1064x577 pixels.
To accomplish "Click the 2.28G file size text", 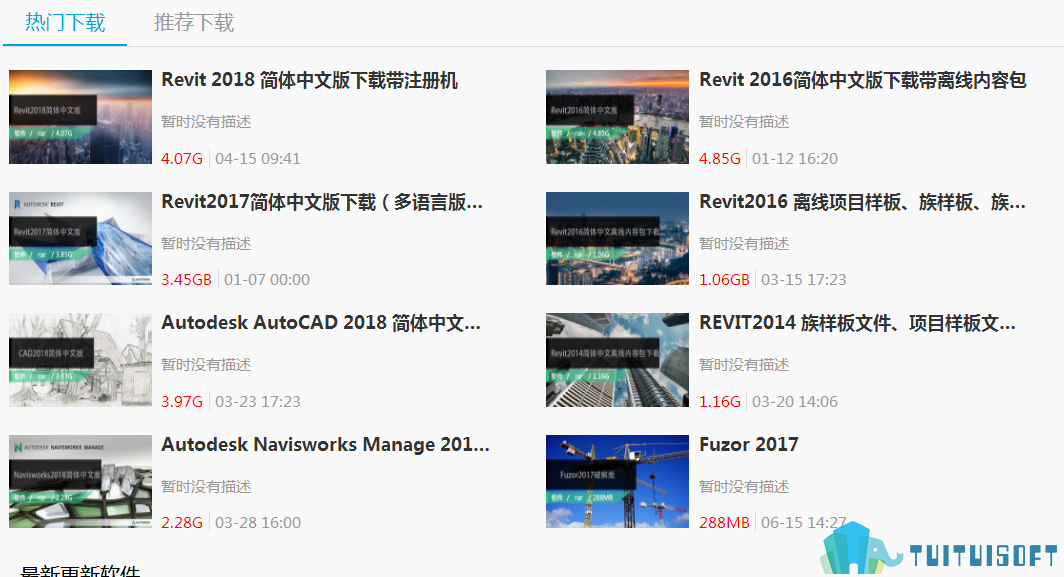I will pos(182,523).
